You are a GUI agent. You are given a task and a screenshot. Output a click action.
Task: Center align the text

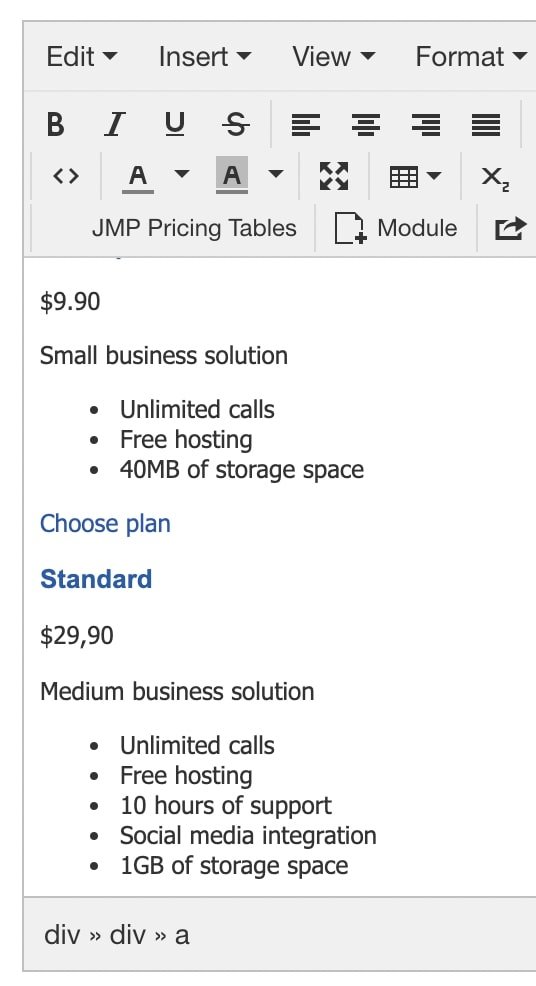[x=366, y=124]
